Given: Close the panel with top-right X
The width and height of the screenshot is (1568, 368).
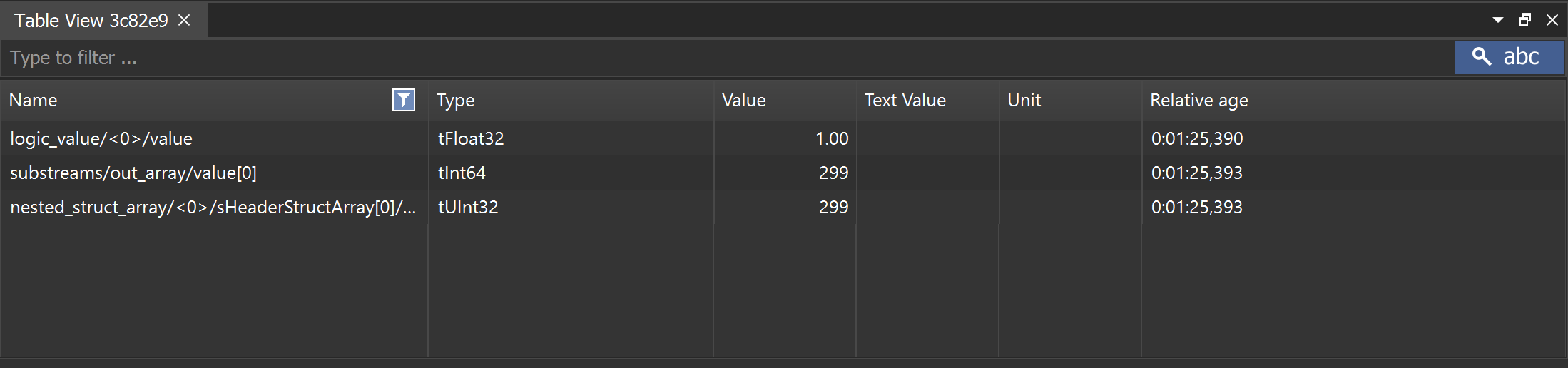Looking at the screenshot, I should [x=1552, y=20].
